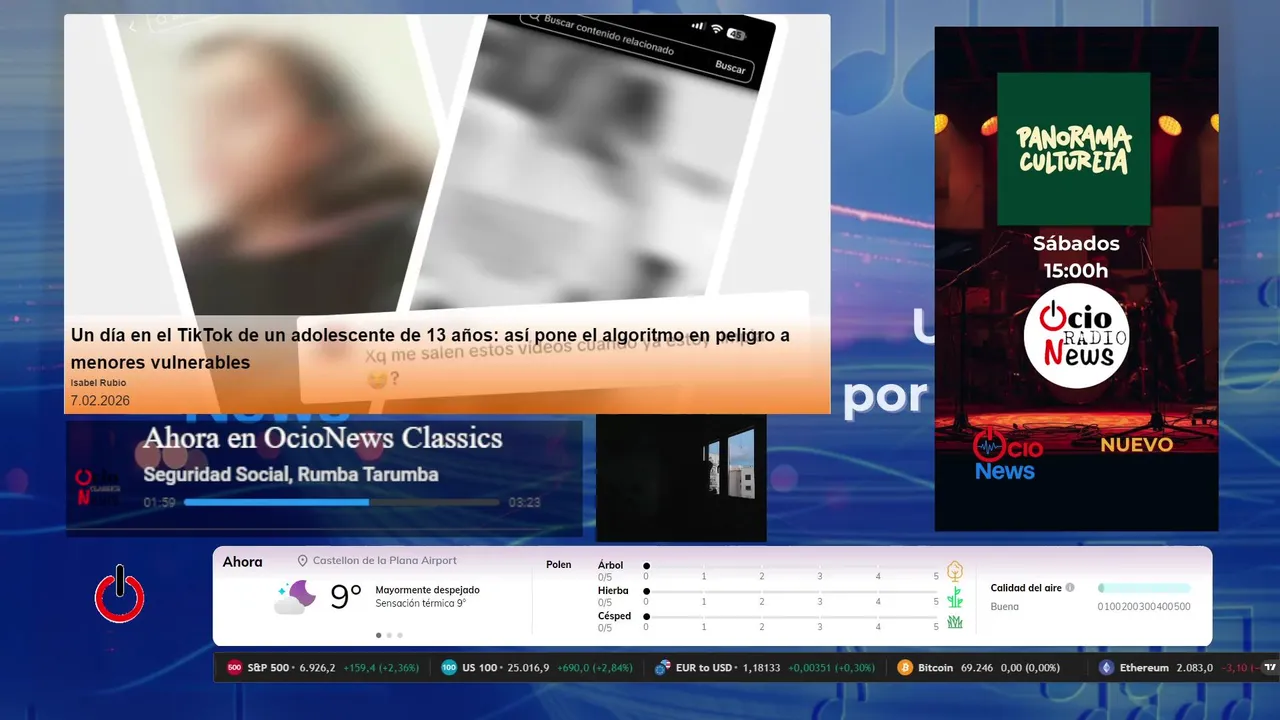1280x720 pixels.
Task: Click the Bitcoin orange coin icon
Action: click(905, 667)
